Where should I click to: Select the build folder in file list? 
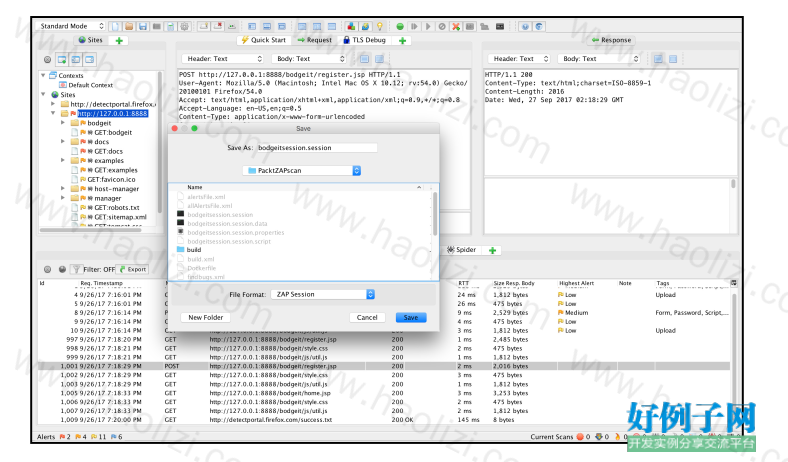[x=194, y=250]
